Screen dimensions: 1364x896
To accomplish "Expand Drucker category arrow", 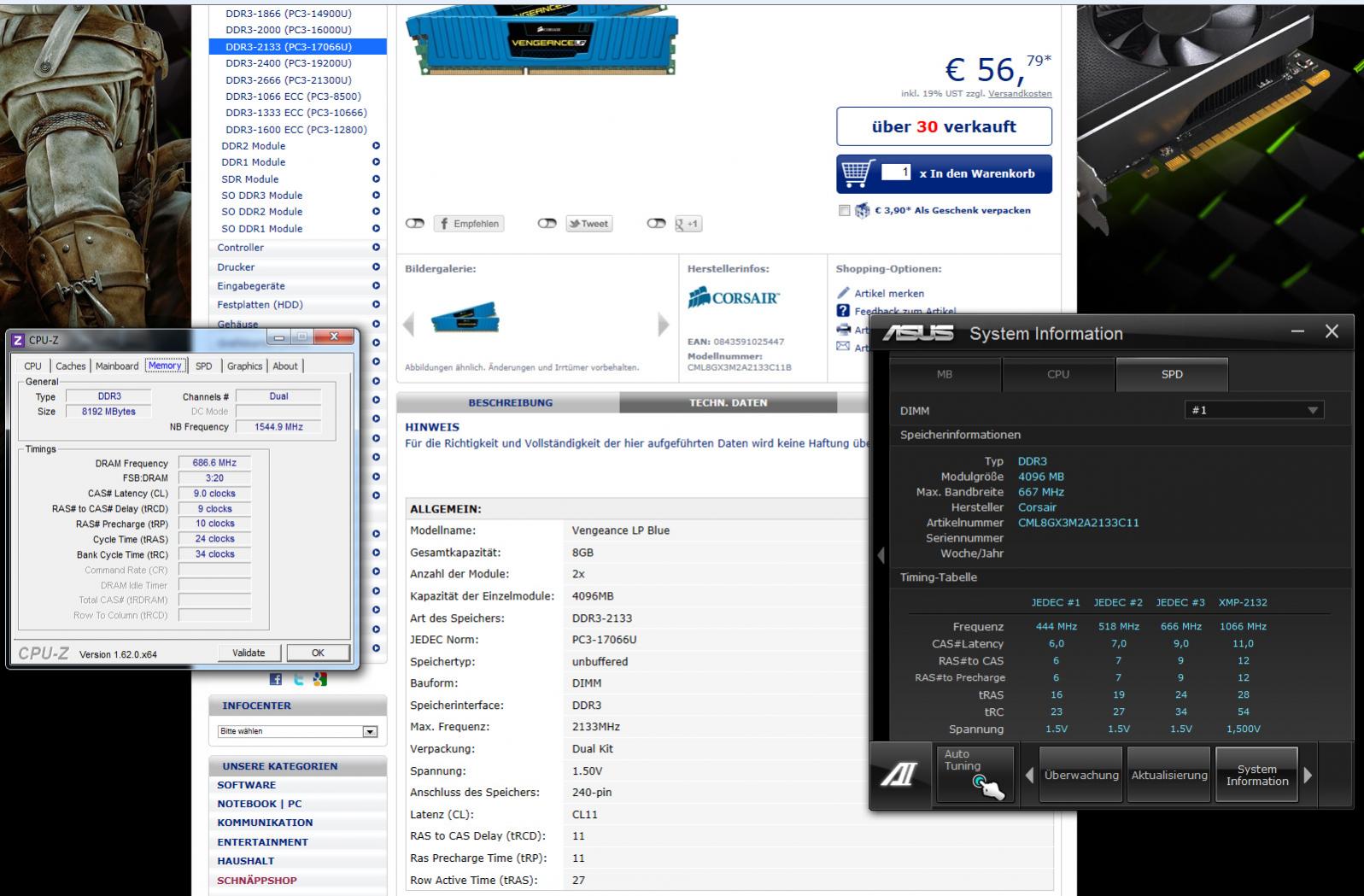I will pos(376,267).
